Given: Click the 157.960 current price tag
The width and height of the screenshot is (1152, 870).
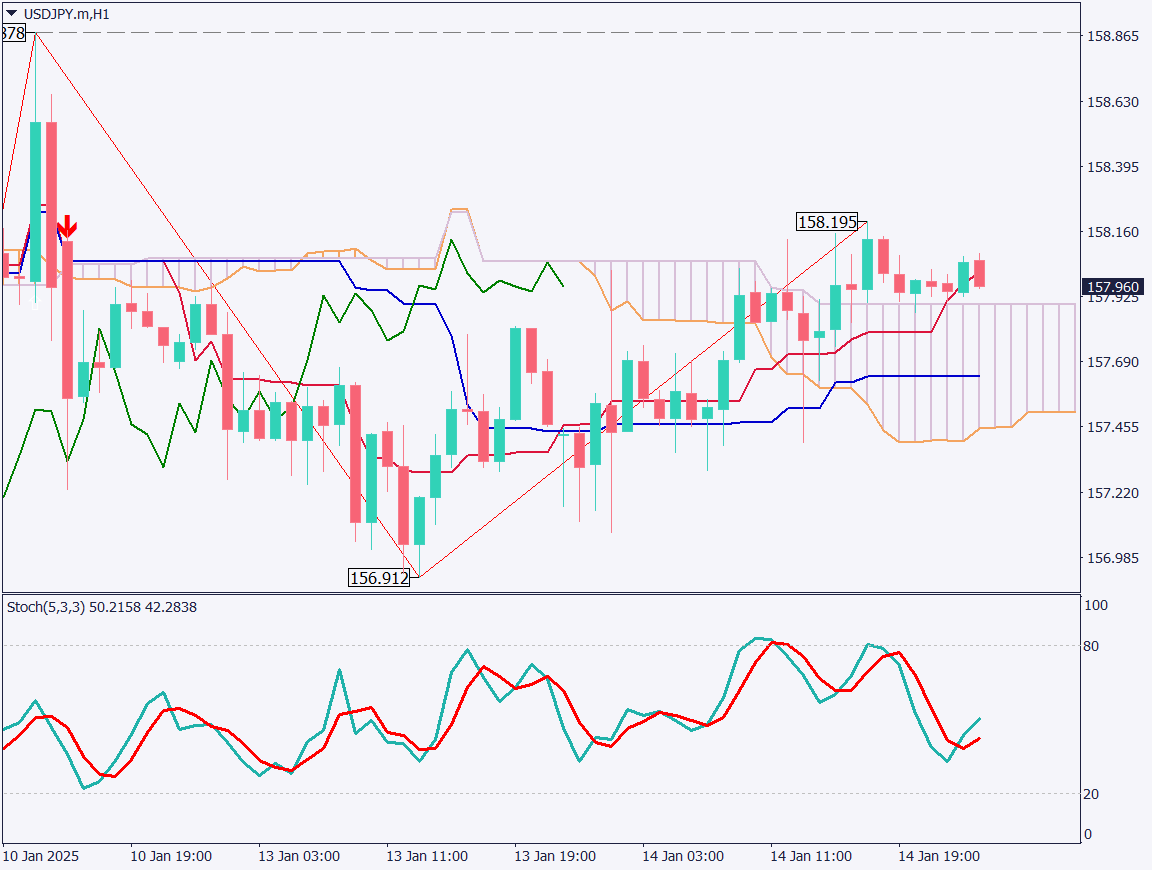Looking at the screenshot, I should click(x=1112, y=288).
